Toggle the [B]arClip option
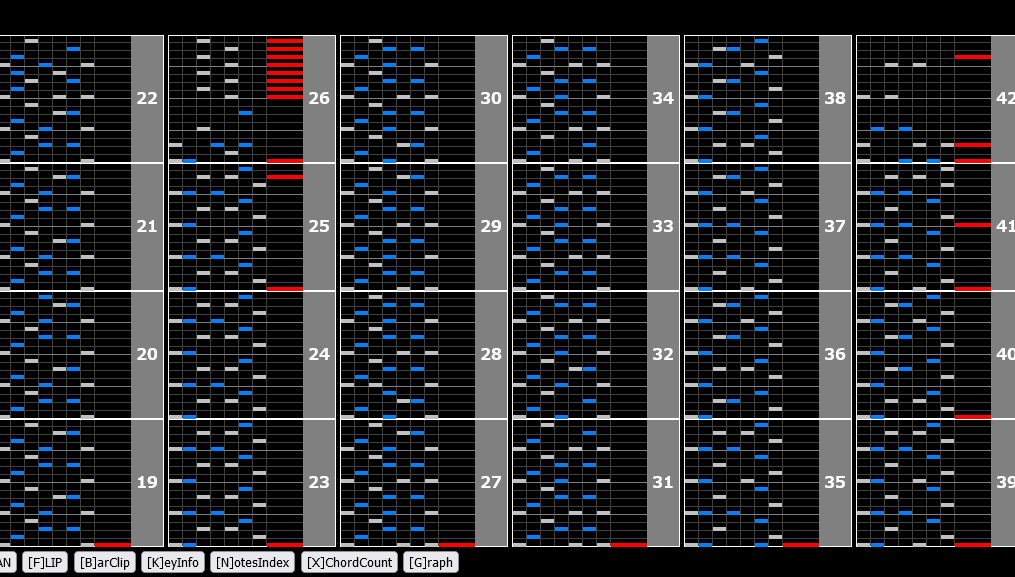Image resolution: width=1015 pixels, height=577 pixels. [105, 562]
